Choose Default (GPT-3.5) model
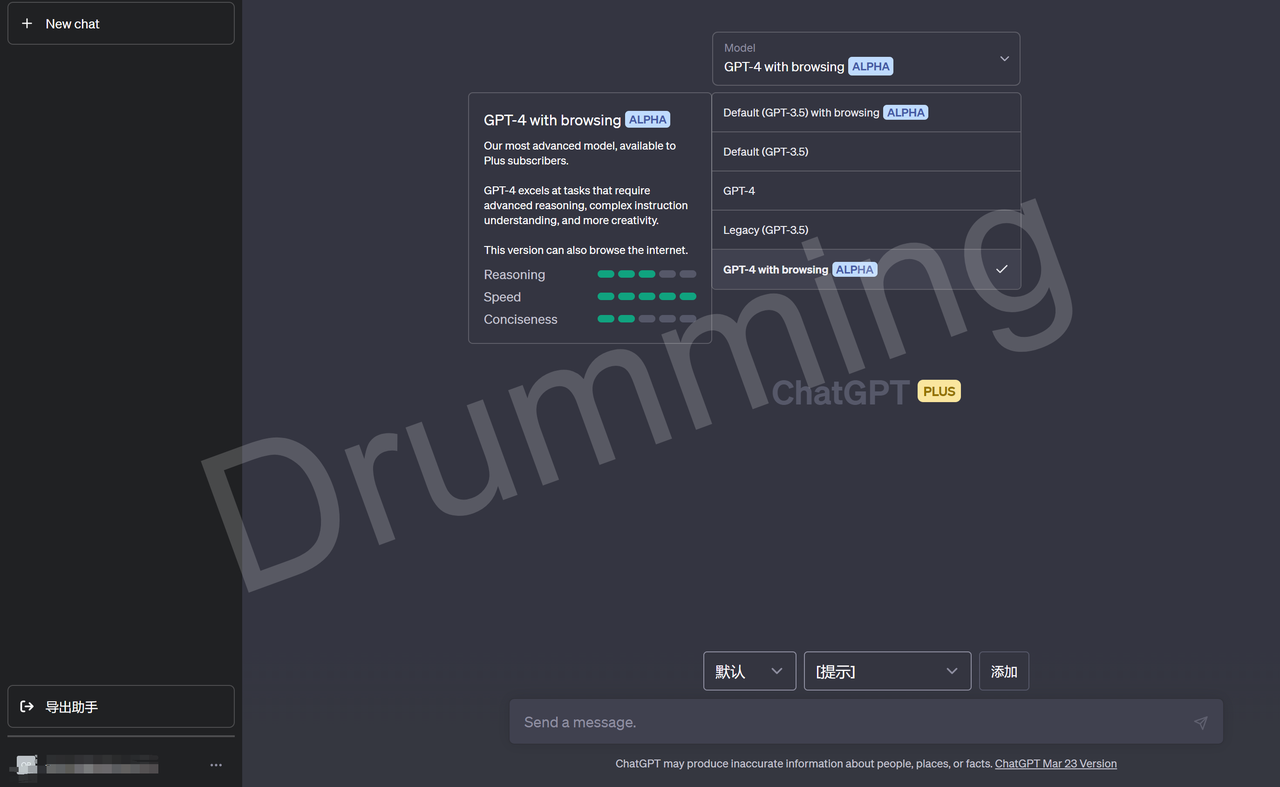Viewport: 1280px width, 787px height. 766,152
